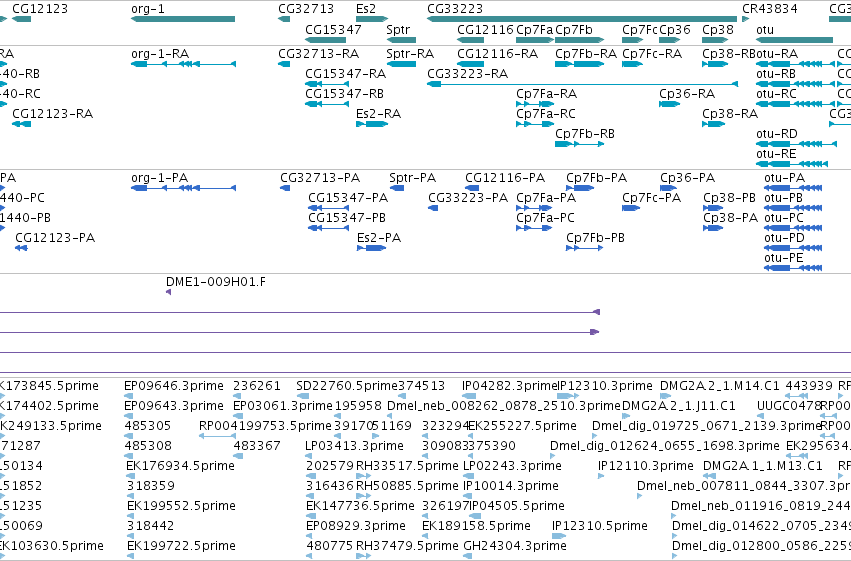Image resolution: width=851 pixels, height=561 pixels.
Task: Open the org-1-RA transcript label
Action: 160,54
